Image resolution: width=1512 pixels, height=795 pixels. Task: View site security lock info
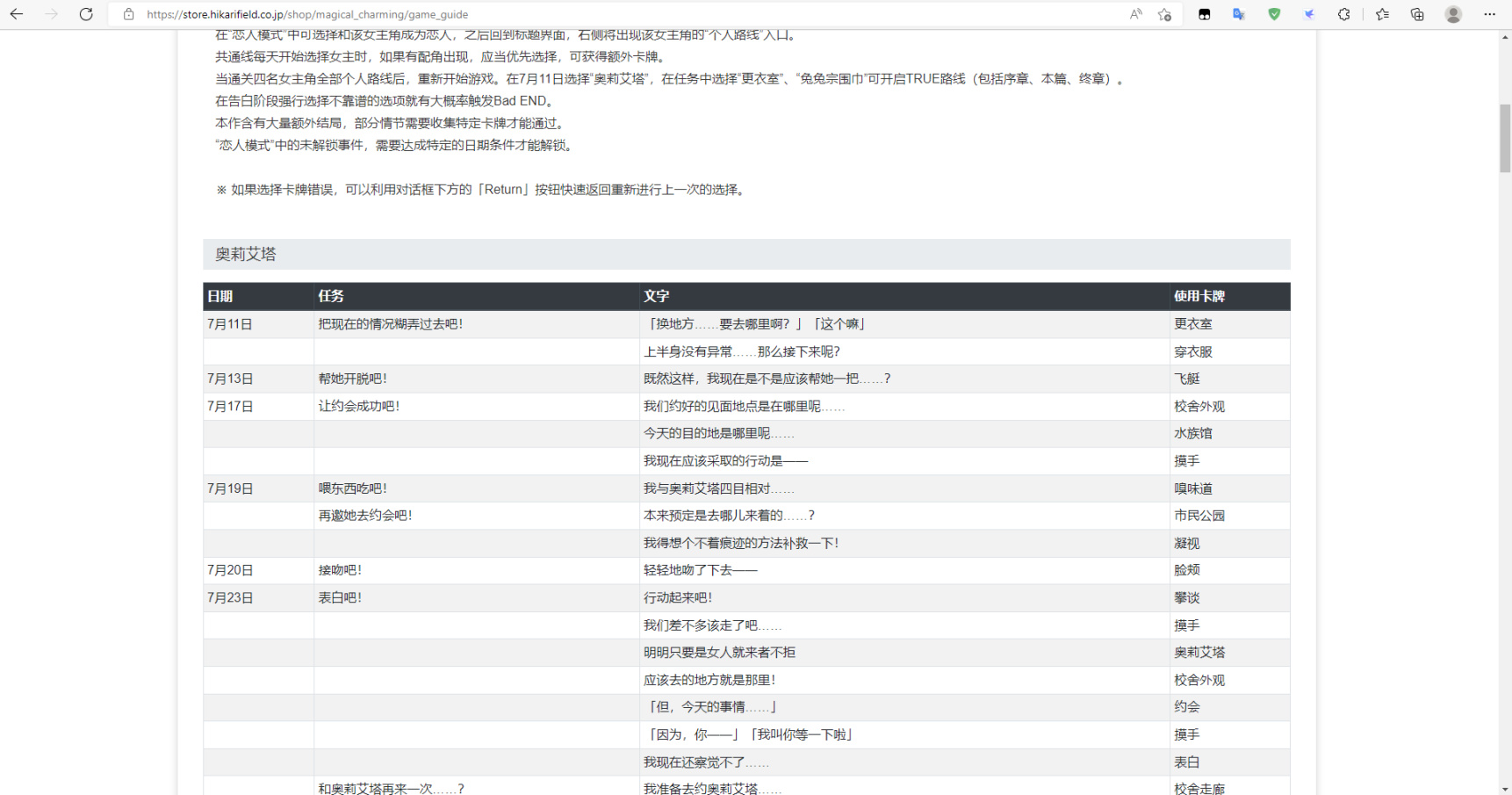[x=129, y=14]
